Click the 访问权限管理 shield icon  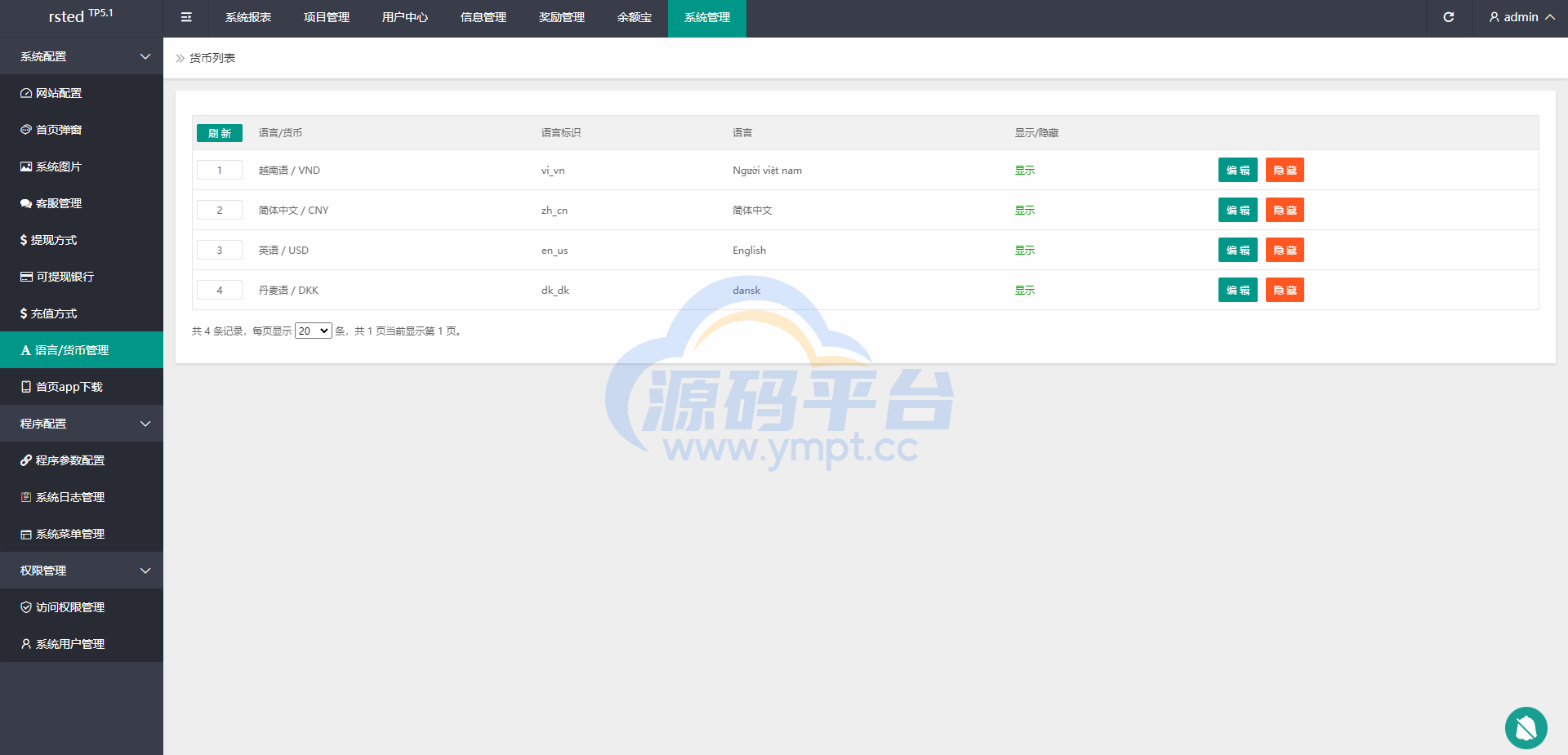coord(26,607)
